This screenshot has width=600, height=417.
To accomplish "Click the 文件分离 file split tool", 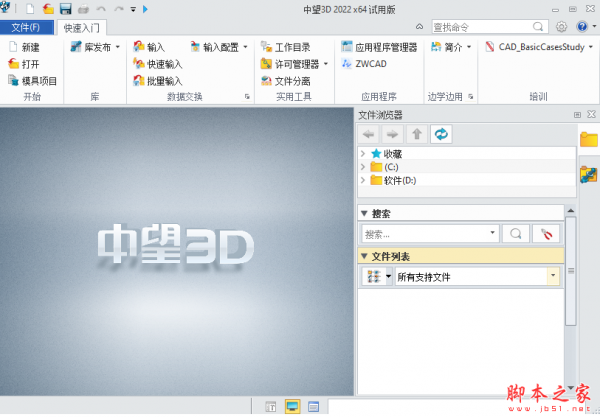I will point(285,81).
